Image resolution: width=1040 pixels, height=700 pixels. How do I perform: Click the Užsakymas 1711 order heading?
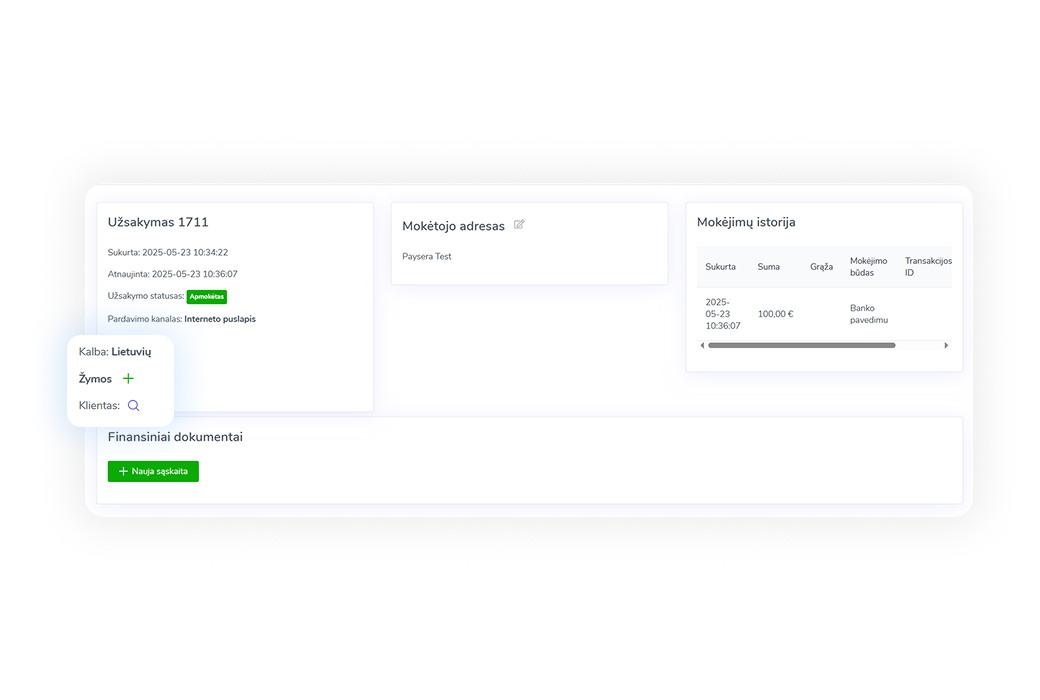pos(158,222)
